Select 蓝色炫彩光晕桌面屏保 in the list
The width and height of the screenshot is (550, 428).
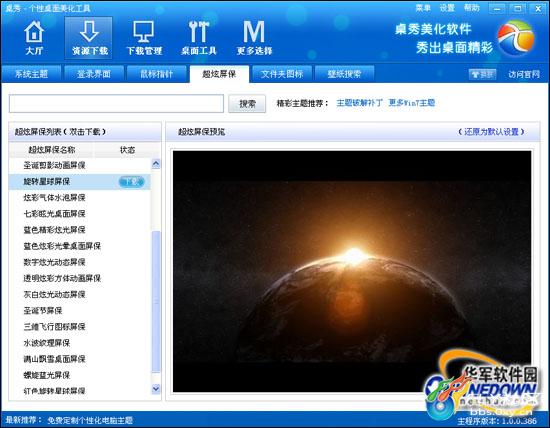[x=80, y=246]
